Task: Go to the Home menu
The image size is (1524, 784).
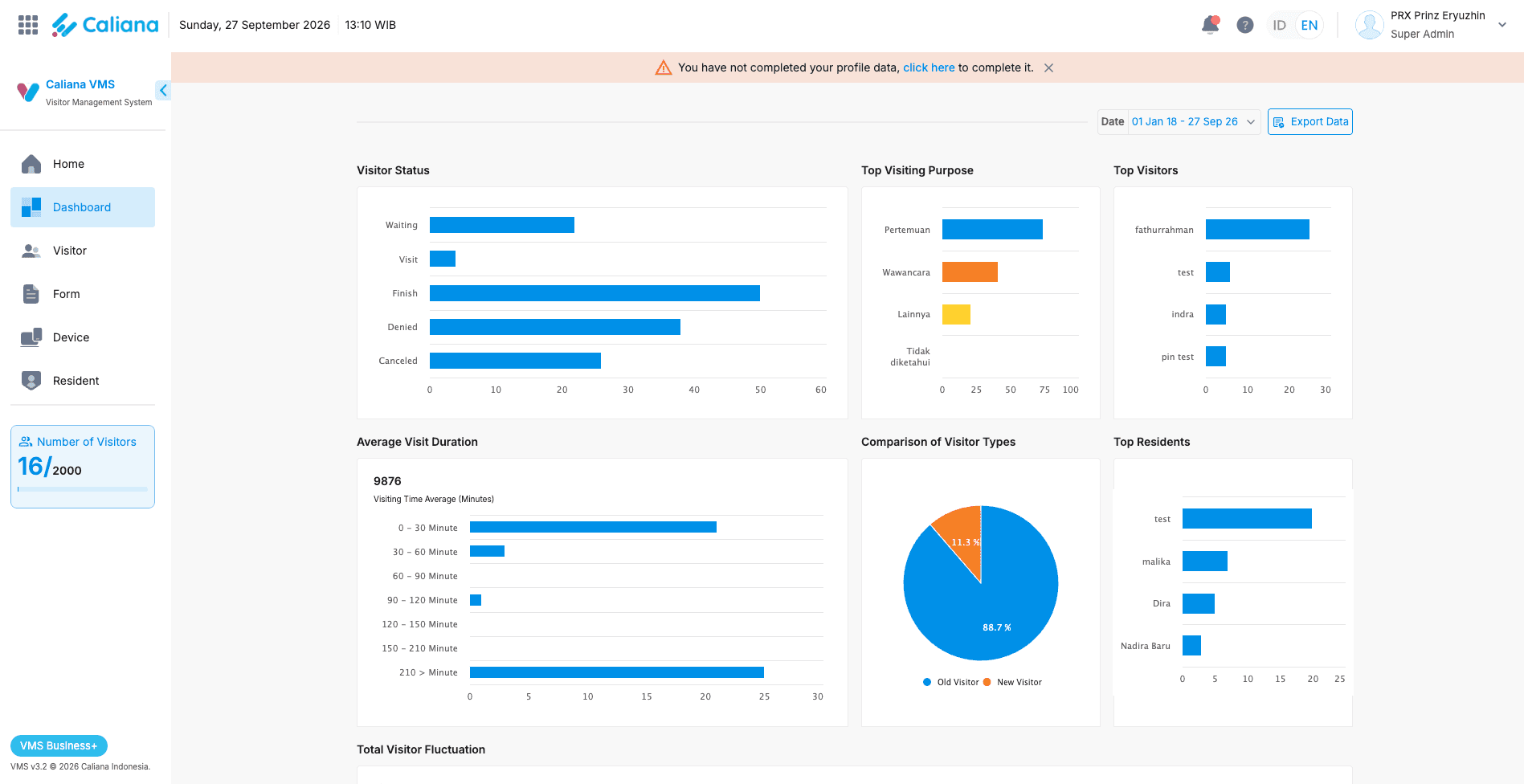Action: [83, 164]
